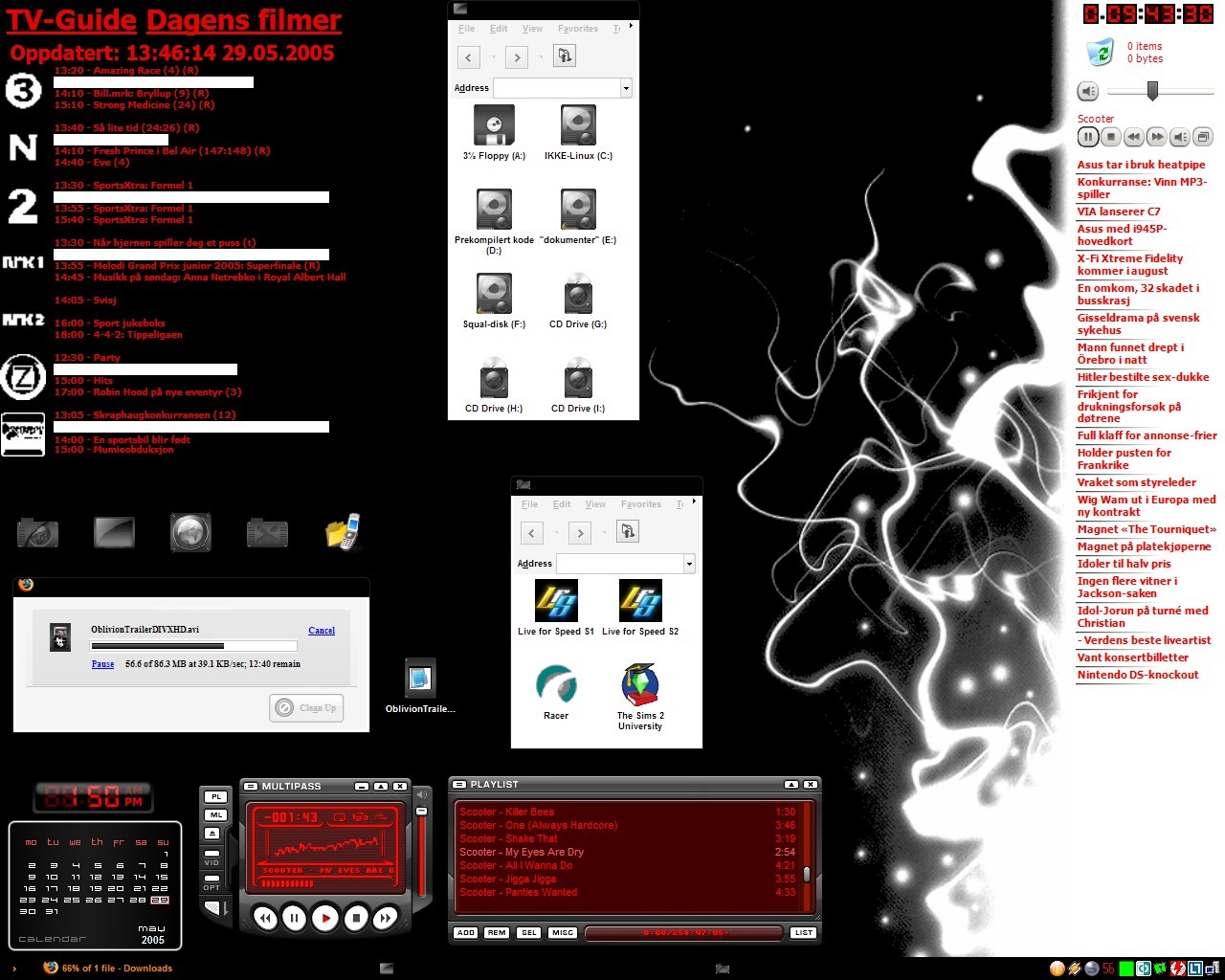1225x980 pixels.
Task: Open CD Drive (I:)
Action: click(x=578, y=385)
